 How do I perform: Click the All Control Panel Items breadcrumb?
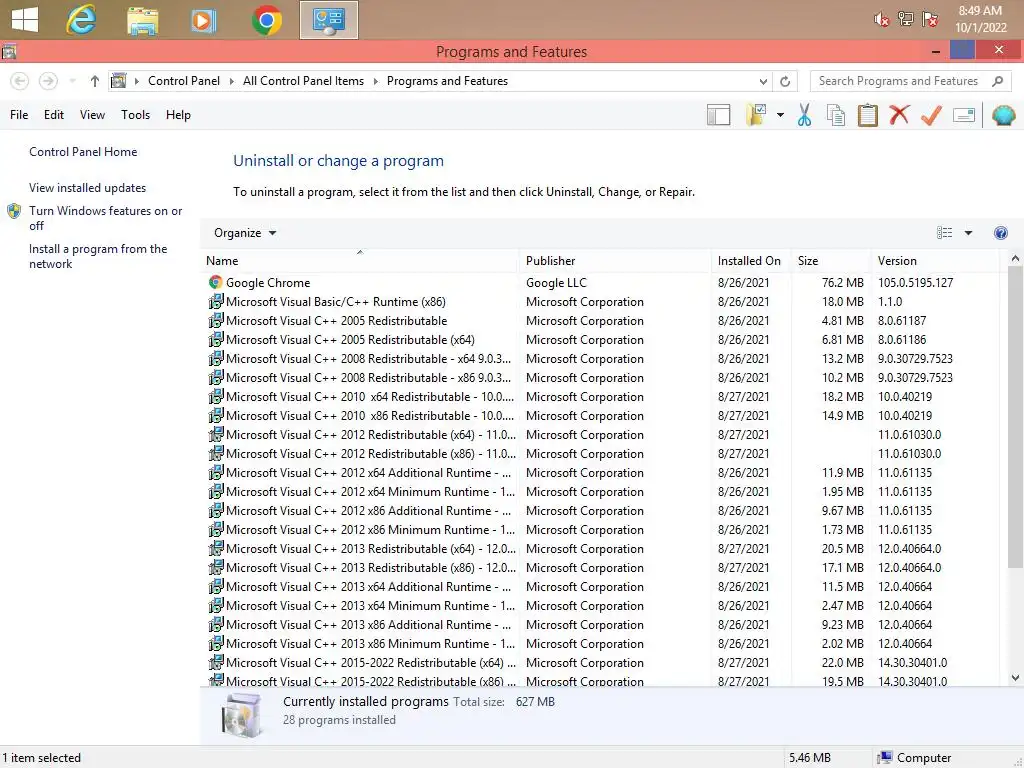(303, 81)
